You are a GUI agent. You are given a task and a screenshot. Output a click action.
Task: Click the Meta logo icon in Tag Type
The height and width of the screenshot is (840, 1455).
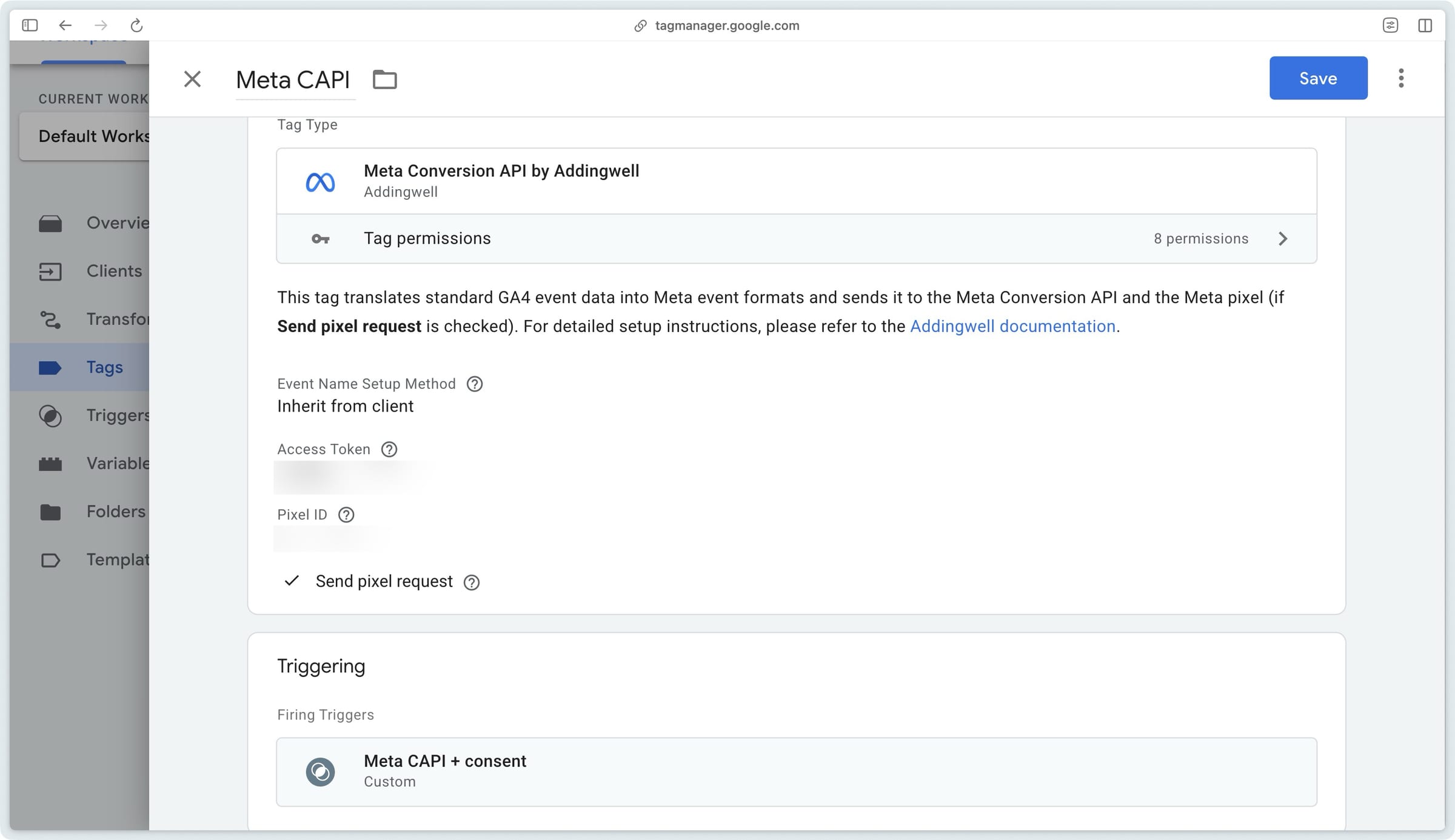(320, 182)
